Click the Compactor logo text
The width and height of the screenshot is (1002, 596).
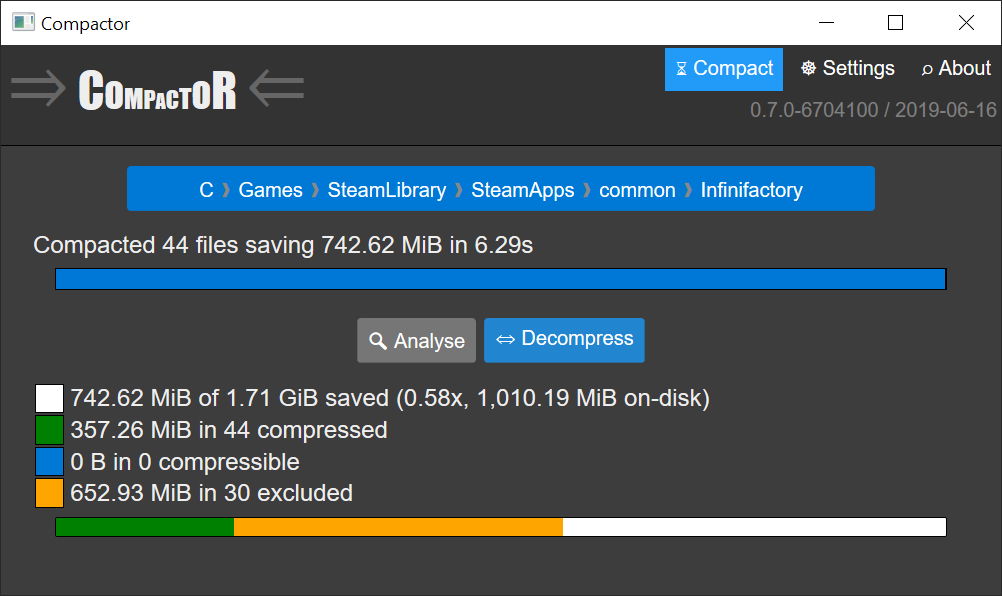(157, 90)
